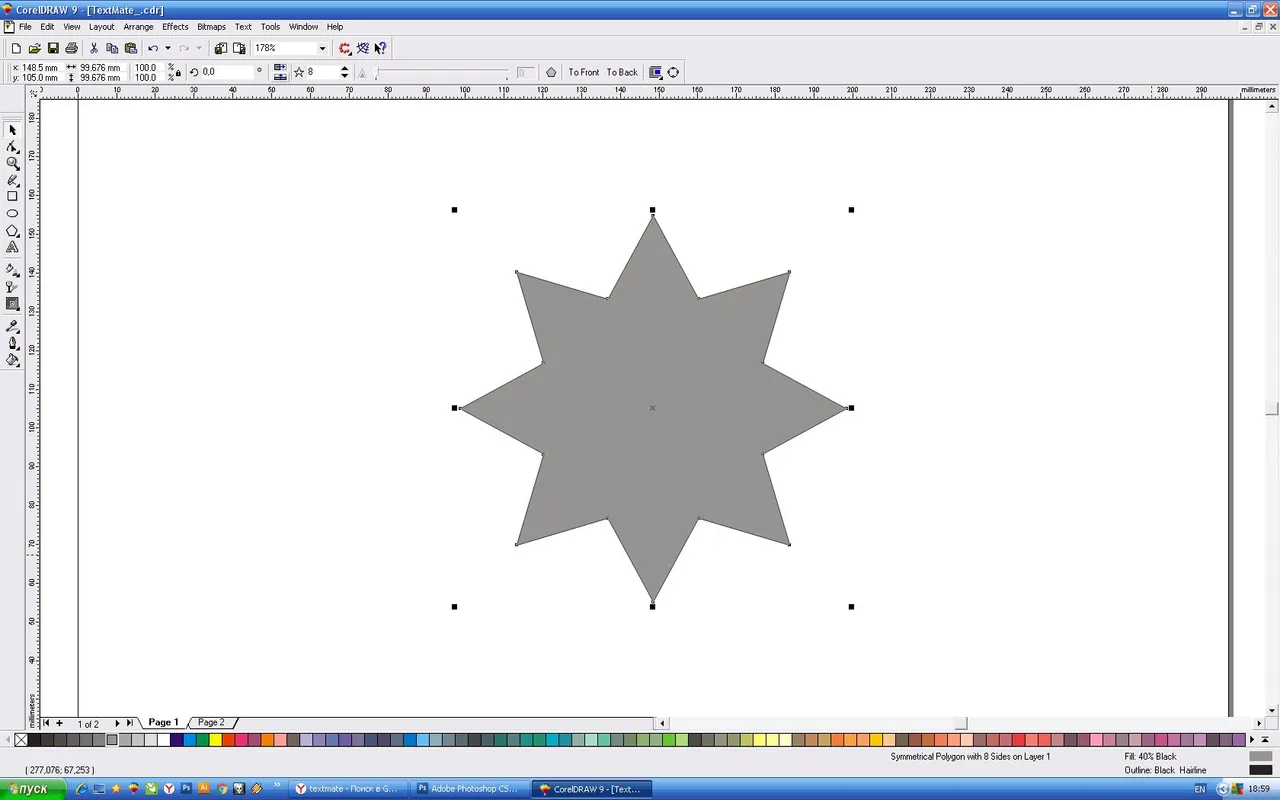The width and height of the screenshot is (1280, 800).
Task: Pick the no-fill X swatch
Action: coord(21,740)
